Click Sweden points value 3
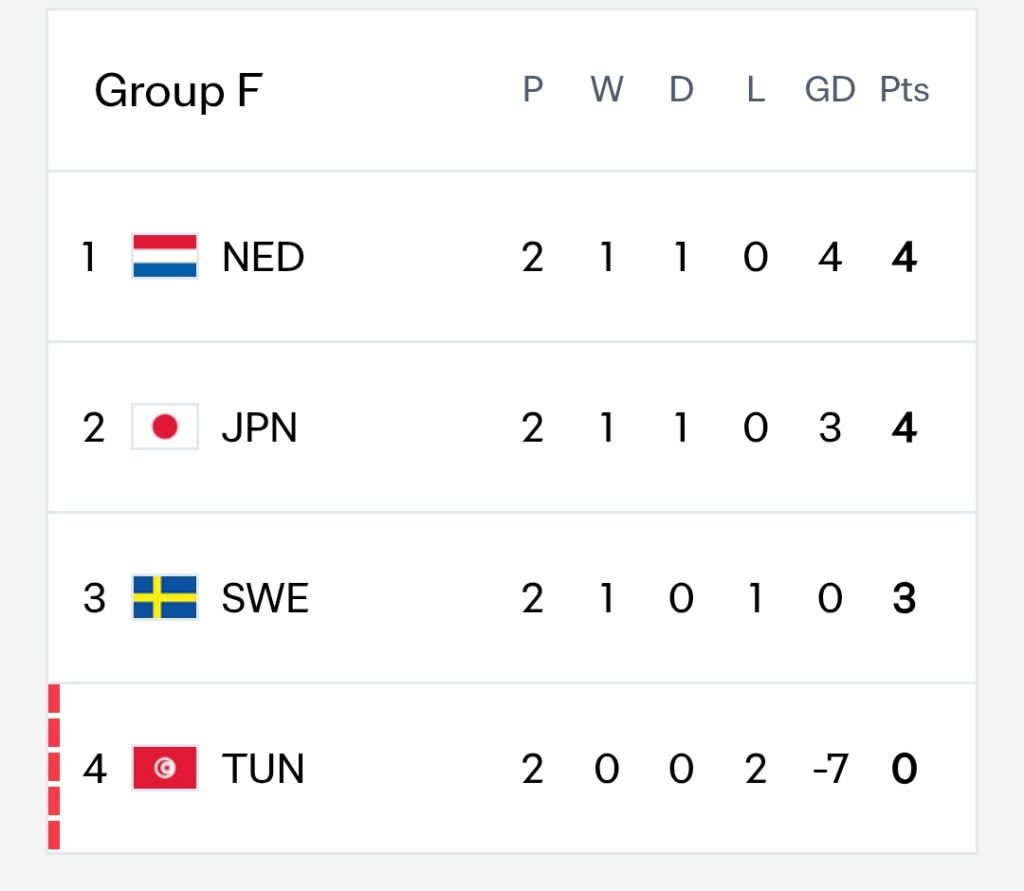The width and height of the screenshot is (1024, 891). click(904, 598)
